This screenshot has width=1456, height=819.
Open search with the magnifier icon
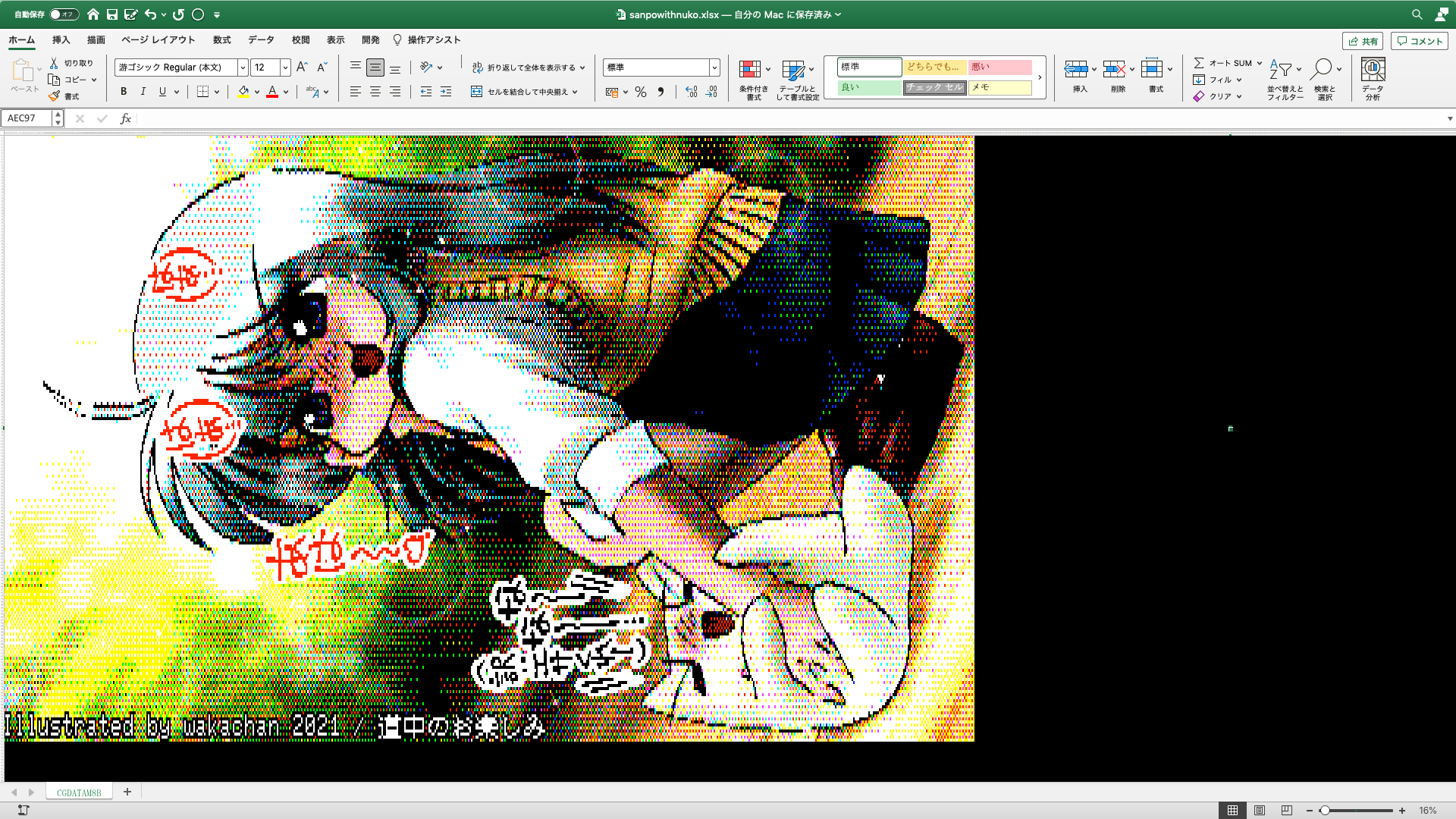[x=1417, y=14]
